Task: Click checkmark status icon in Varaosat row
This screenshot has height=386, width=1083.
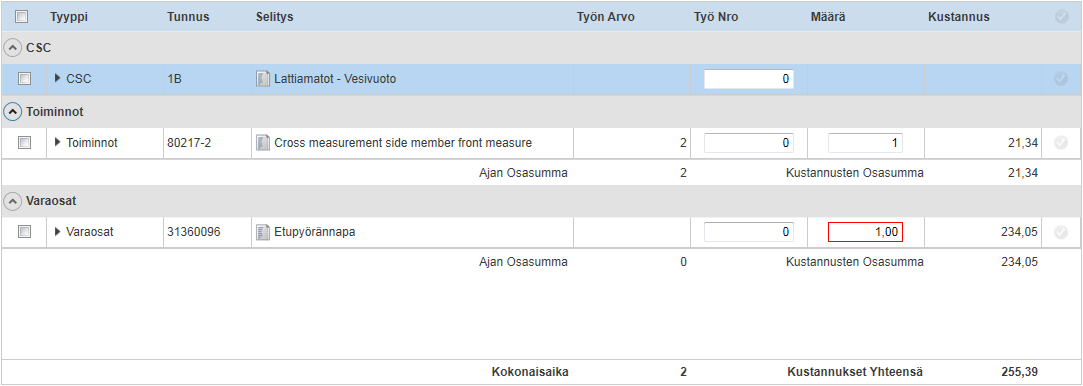Action: [1061, 233]
